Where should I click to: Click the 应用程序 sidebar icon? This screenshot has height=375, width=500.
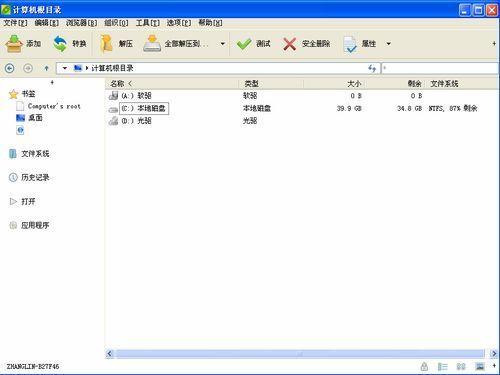click(13, 225)
